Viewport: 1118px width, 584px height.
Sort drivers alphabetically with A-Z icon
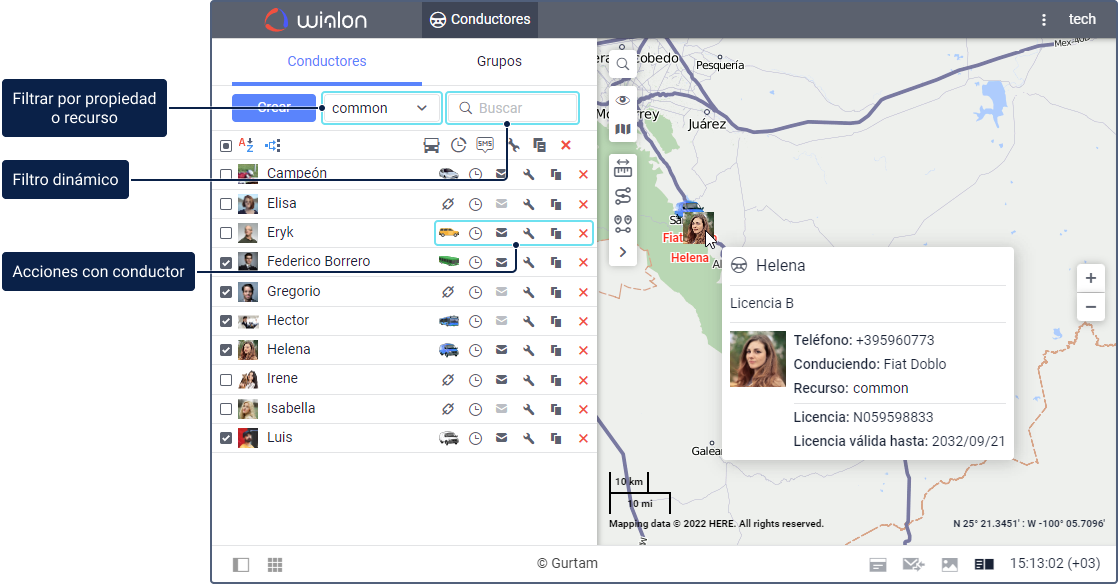[246, 145]
